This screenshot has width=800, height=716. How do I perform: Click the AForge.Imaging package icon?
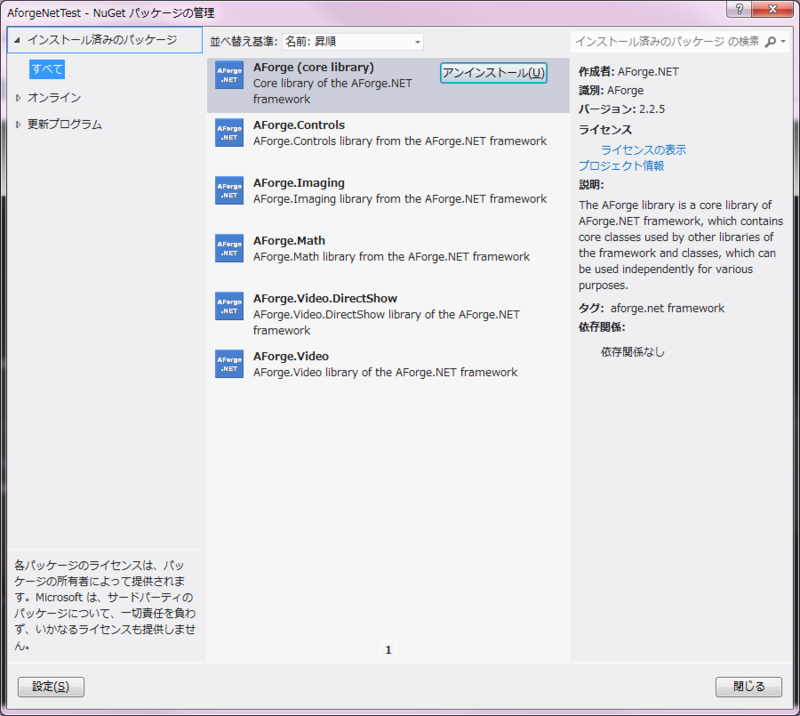pos(229,190)
